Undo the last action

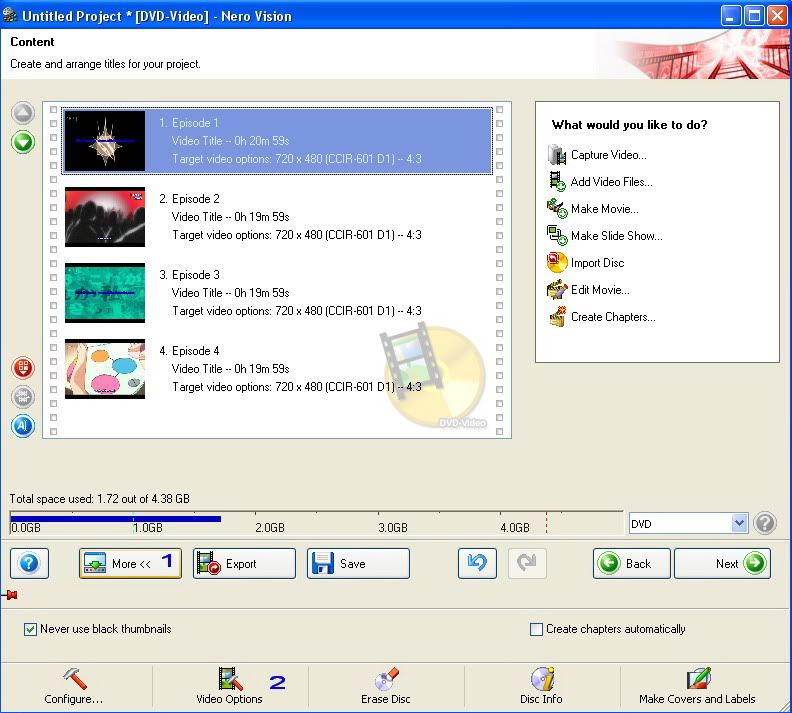pyautogui.click(x=477, y=563)
